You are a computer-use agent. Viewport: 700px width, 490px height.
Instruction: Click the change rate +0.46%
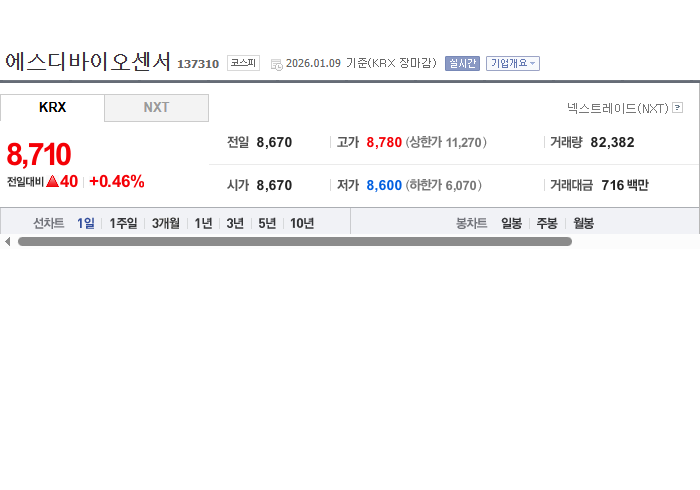click(117, 181)
